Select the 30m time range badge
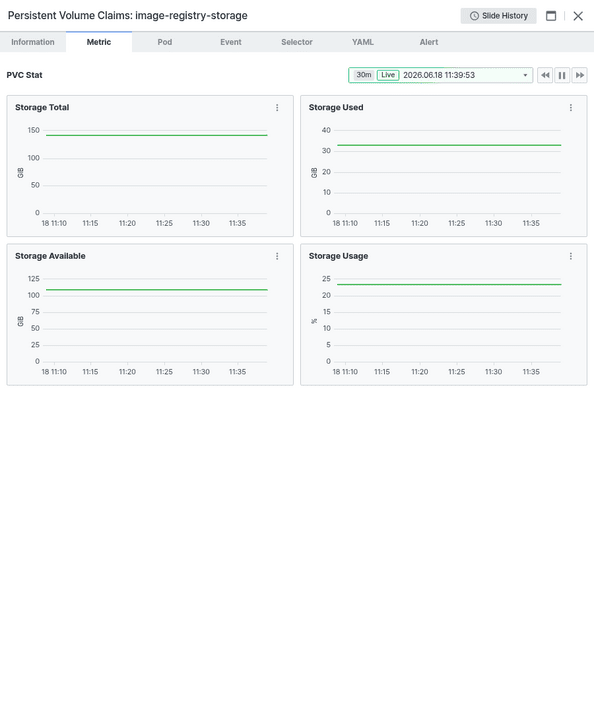Screen dimensions: 594x713 [x=363, y=75]
